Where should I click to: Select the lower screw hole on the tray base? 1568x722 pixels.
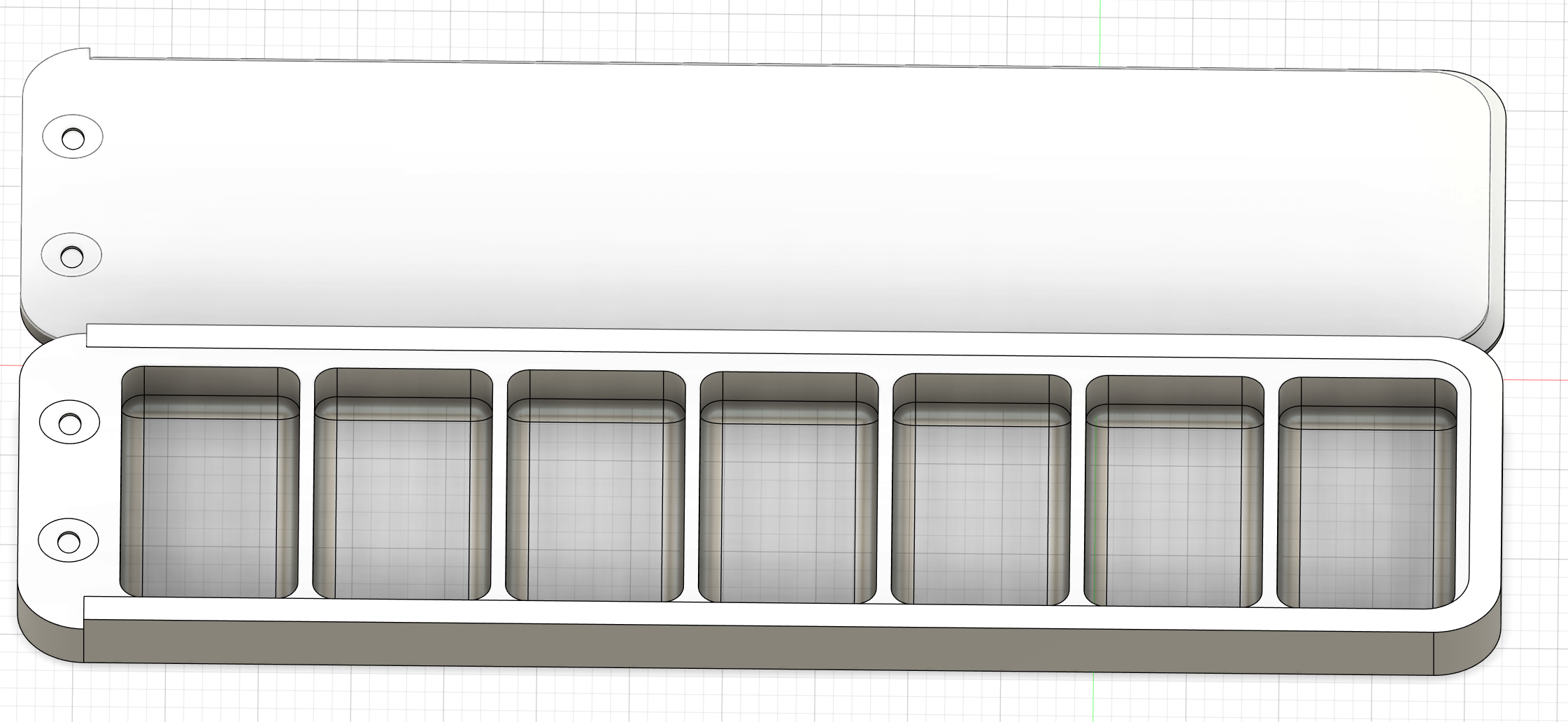tap(68, 541)
